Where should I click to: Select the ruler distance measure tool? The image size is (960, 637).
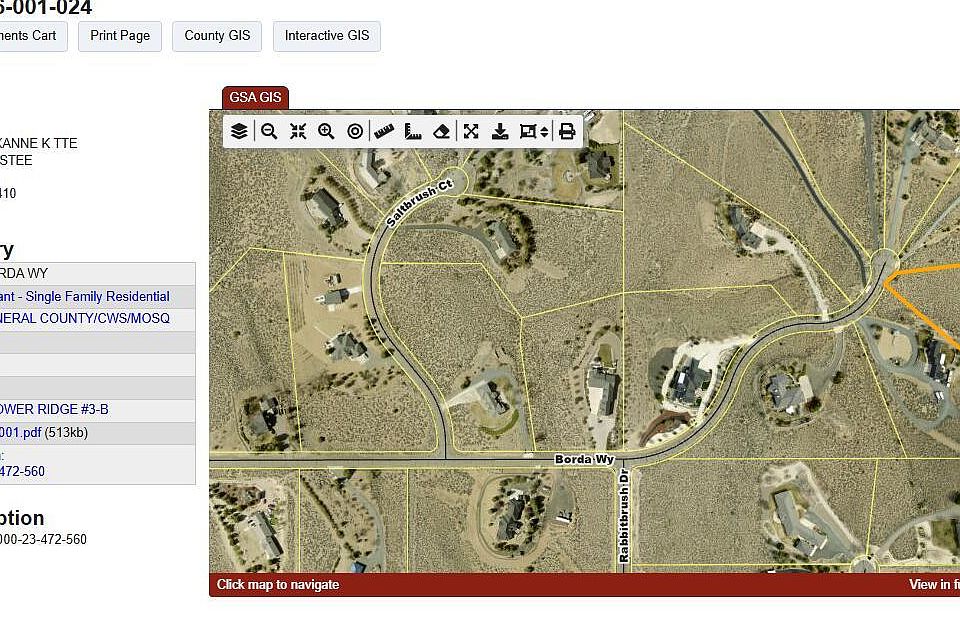tap(384, 131)
